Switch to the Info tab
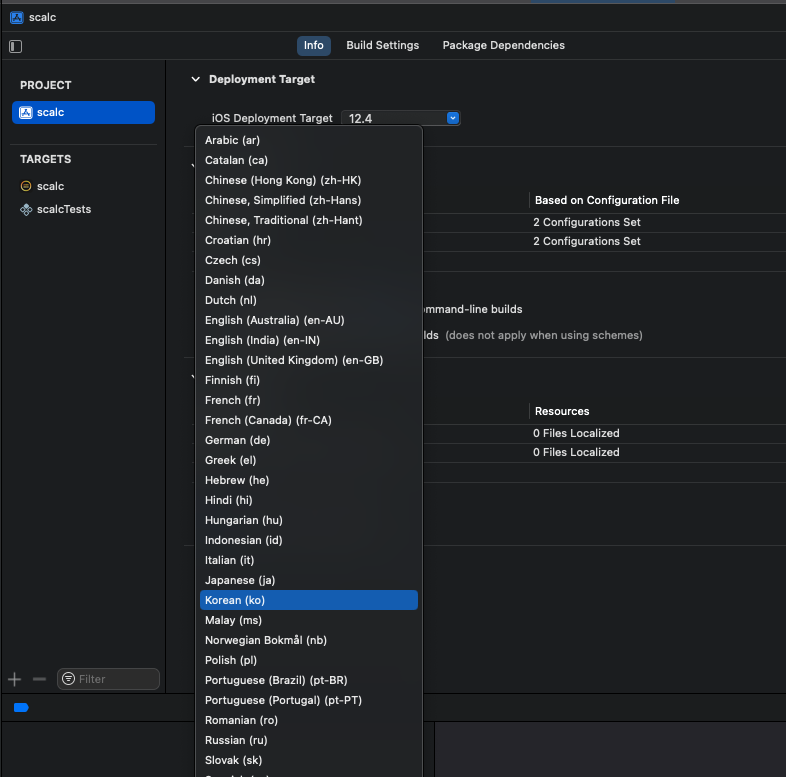Screen dimensions: 786x777 [314, 46]
